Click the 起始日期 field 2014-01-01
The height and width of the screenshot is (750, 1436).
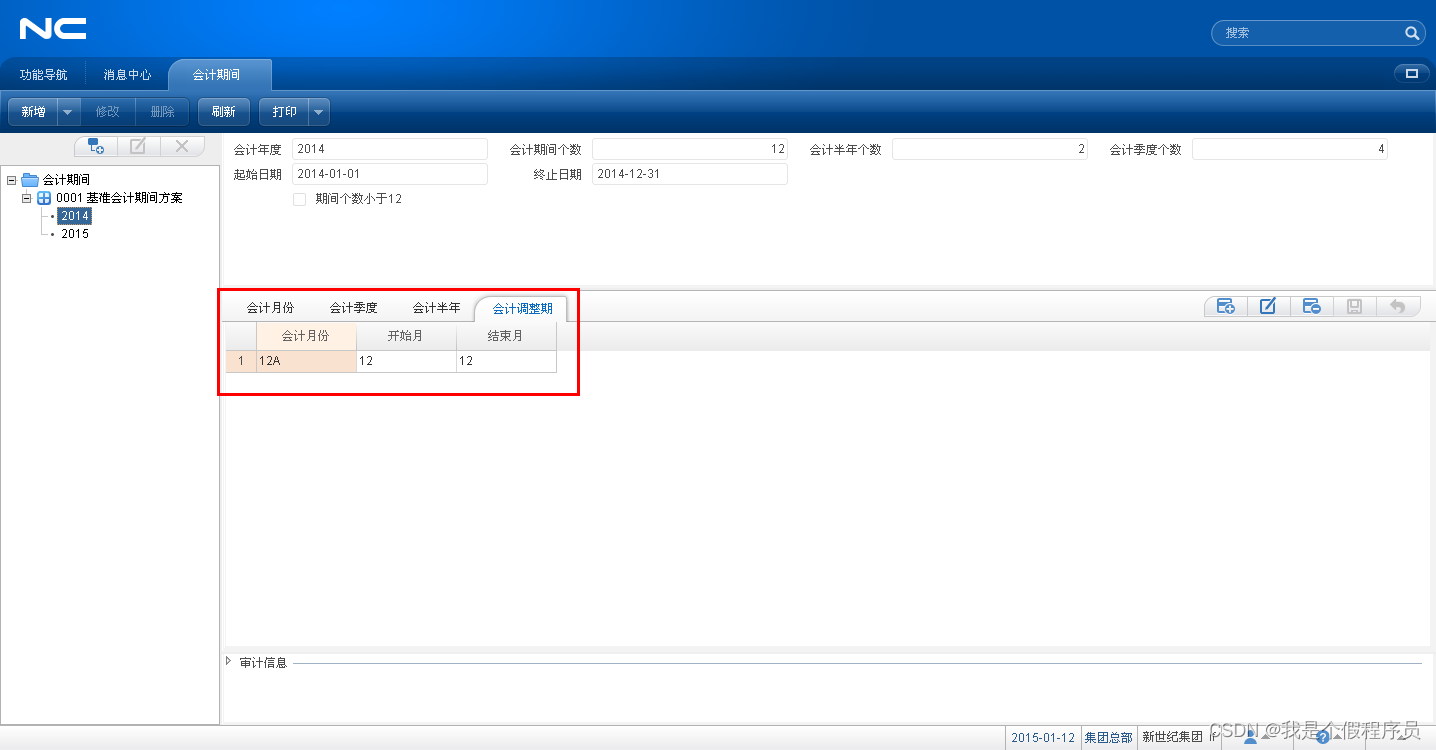(390, 174)
